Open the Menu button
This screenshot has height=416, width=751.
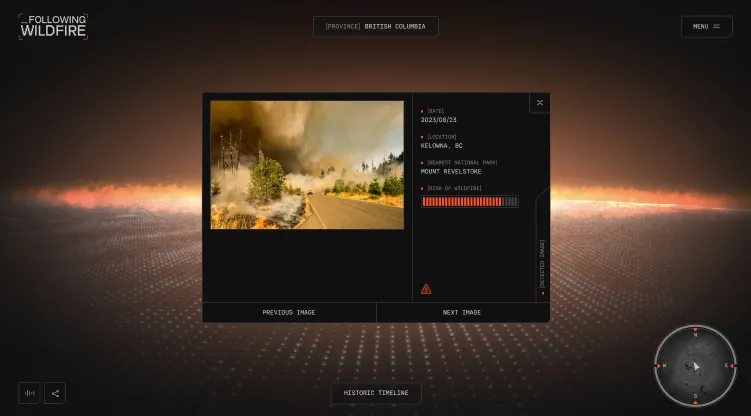click(x=706, y=26)
